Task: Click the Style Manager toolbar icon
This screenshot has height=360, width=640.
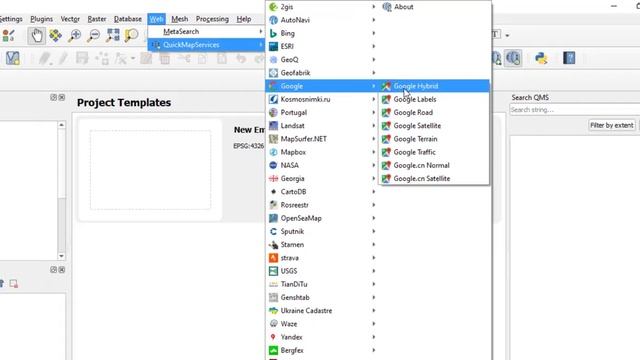Action: click(8, 36)
